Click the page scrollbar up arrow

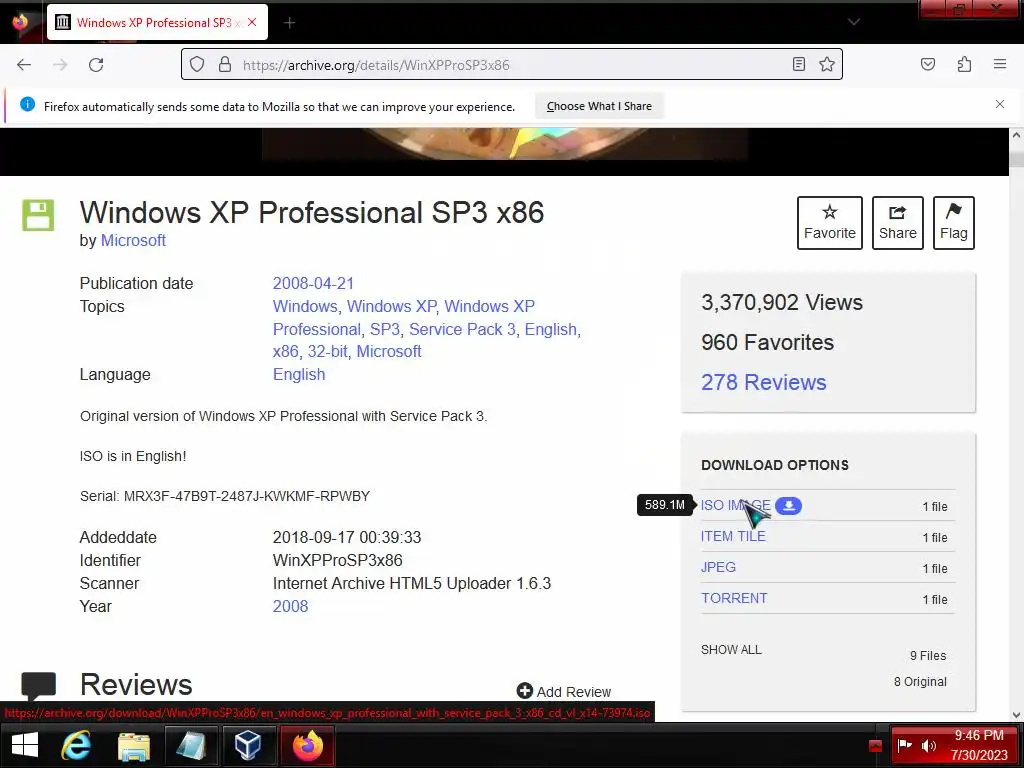1016,135
